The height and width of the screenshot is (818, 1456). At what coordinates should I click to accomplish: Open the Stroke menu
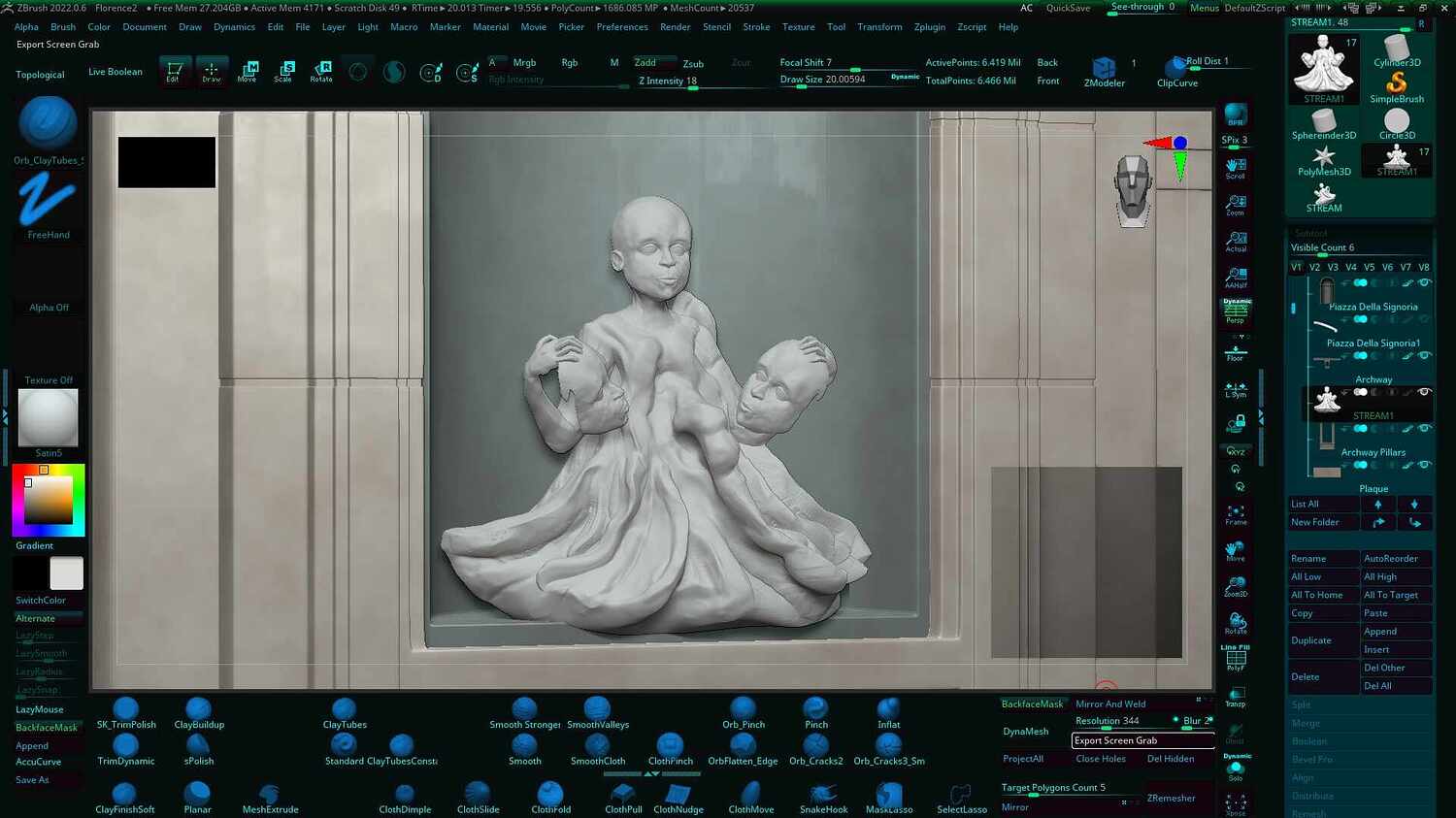coord(756,26)
